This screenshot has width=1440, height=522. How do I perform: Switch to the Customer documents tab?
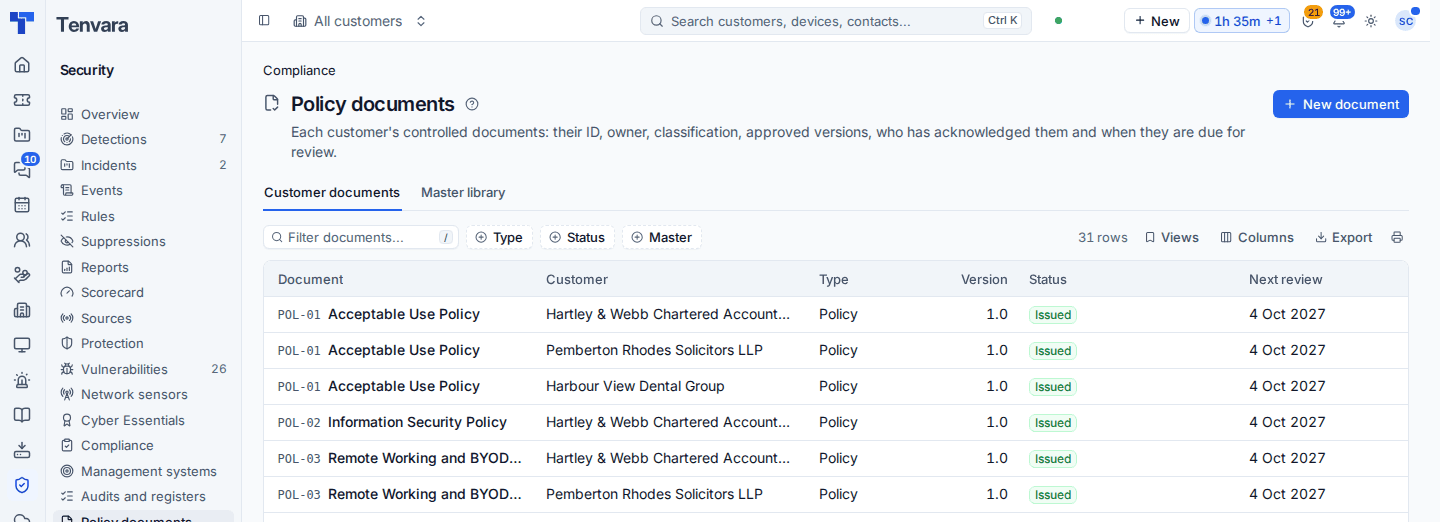pos(332,192)
